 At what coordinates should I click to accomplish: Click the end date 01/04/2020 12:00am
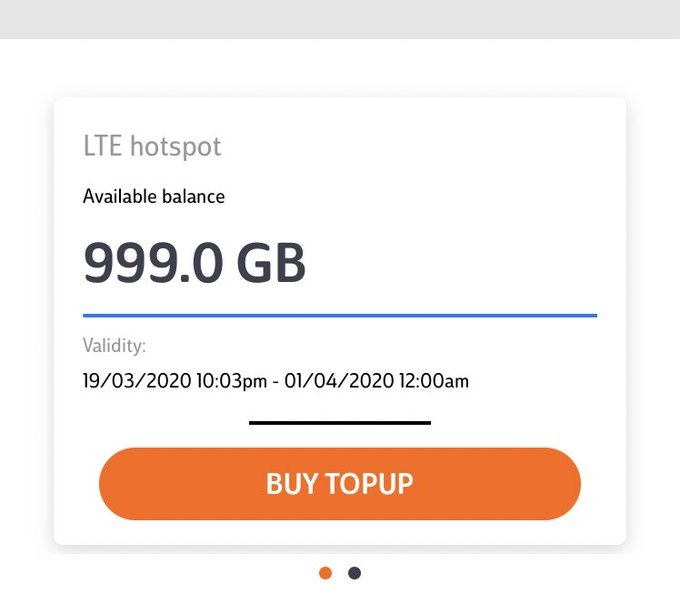377,381
